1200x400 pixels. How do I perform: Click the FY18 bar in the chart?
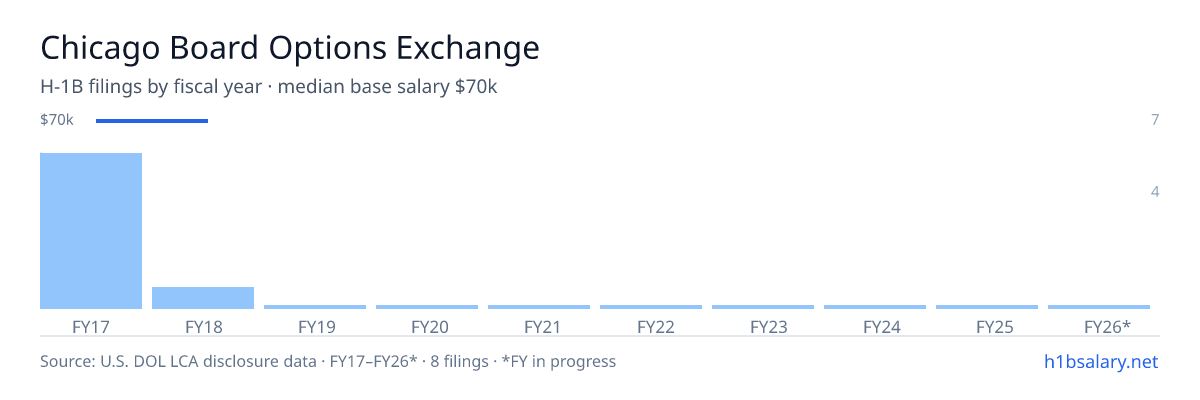point(203,298)
